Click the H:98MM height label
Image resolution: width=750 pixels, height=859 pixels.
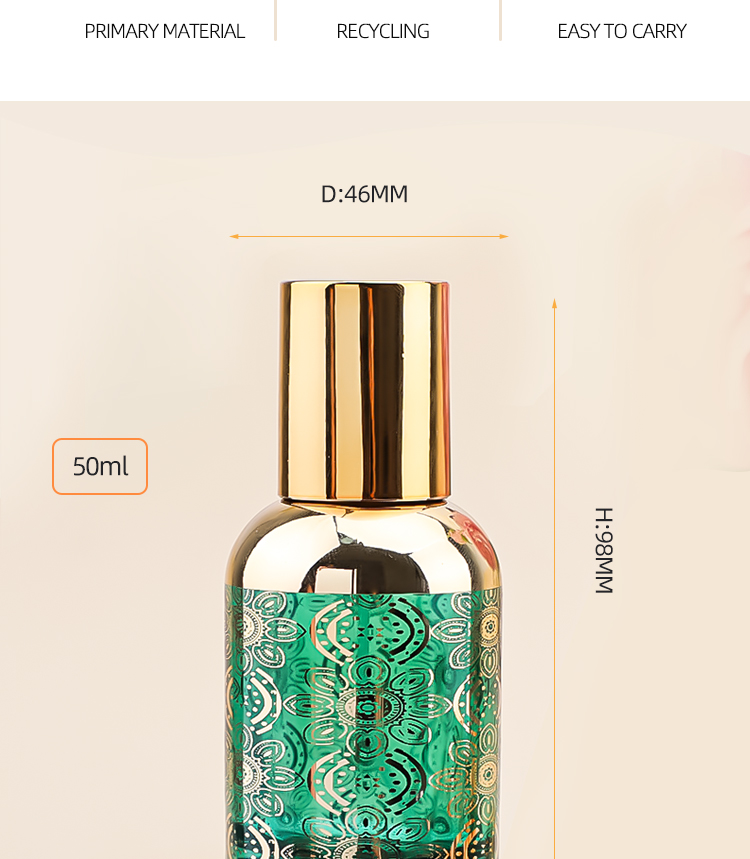coord(604,551)
